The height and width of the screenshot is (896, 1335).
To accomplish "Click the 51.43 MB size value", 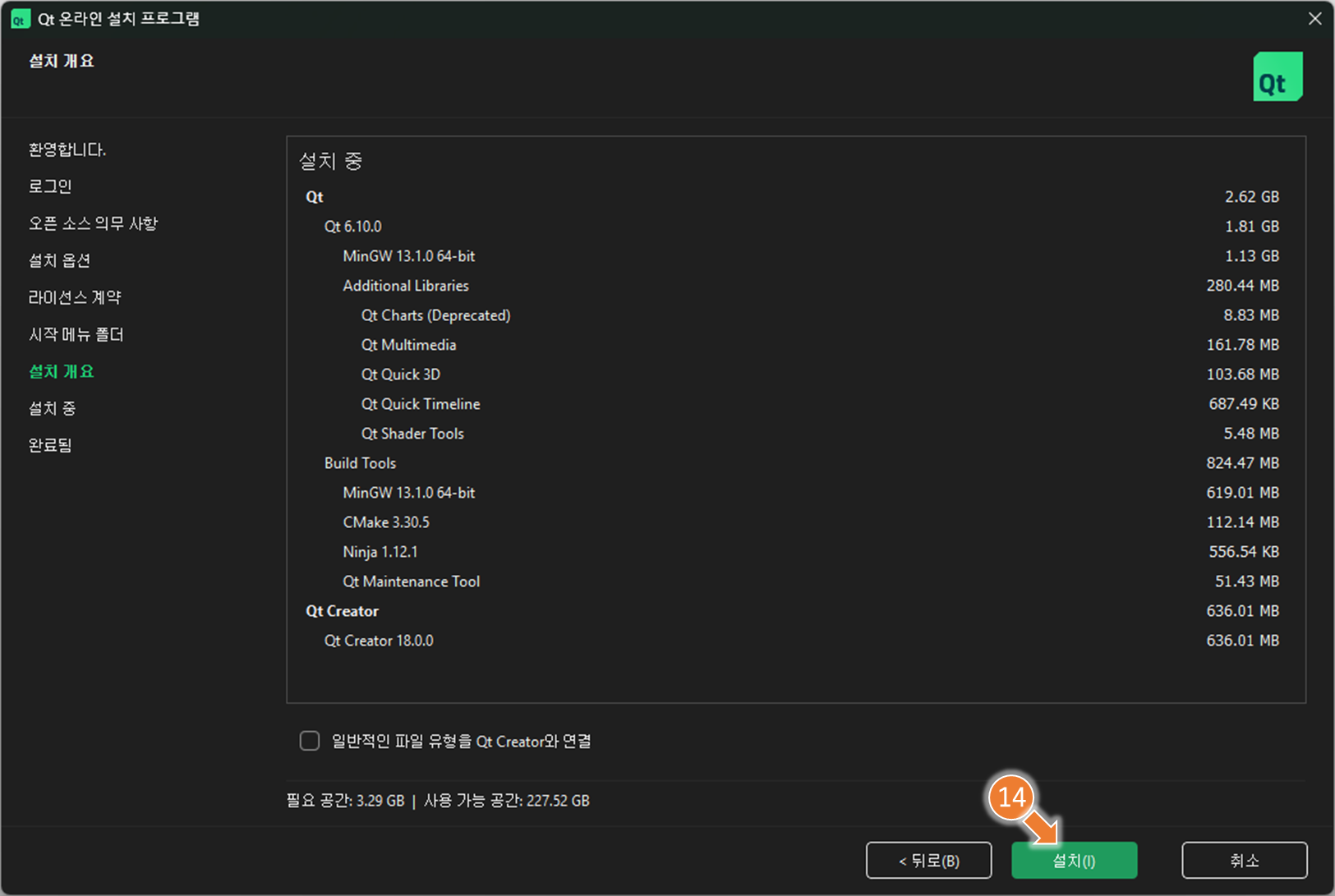I will (x=1246, y=581).
